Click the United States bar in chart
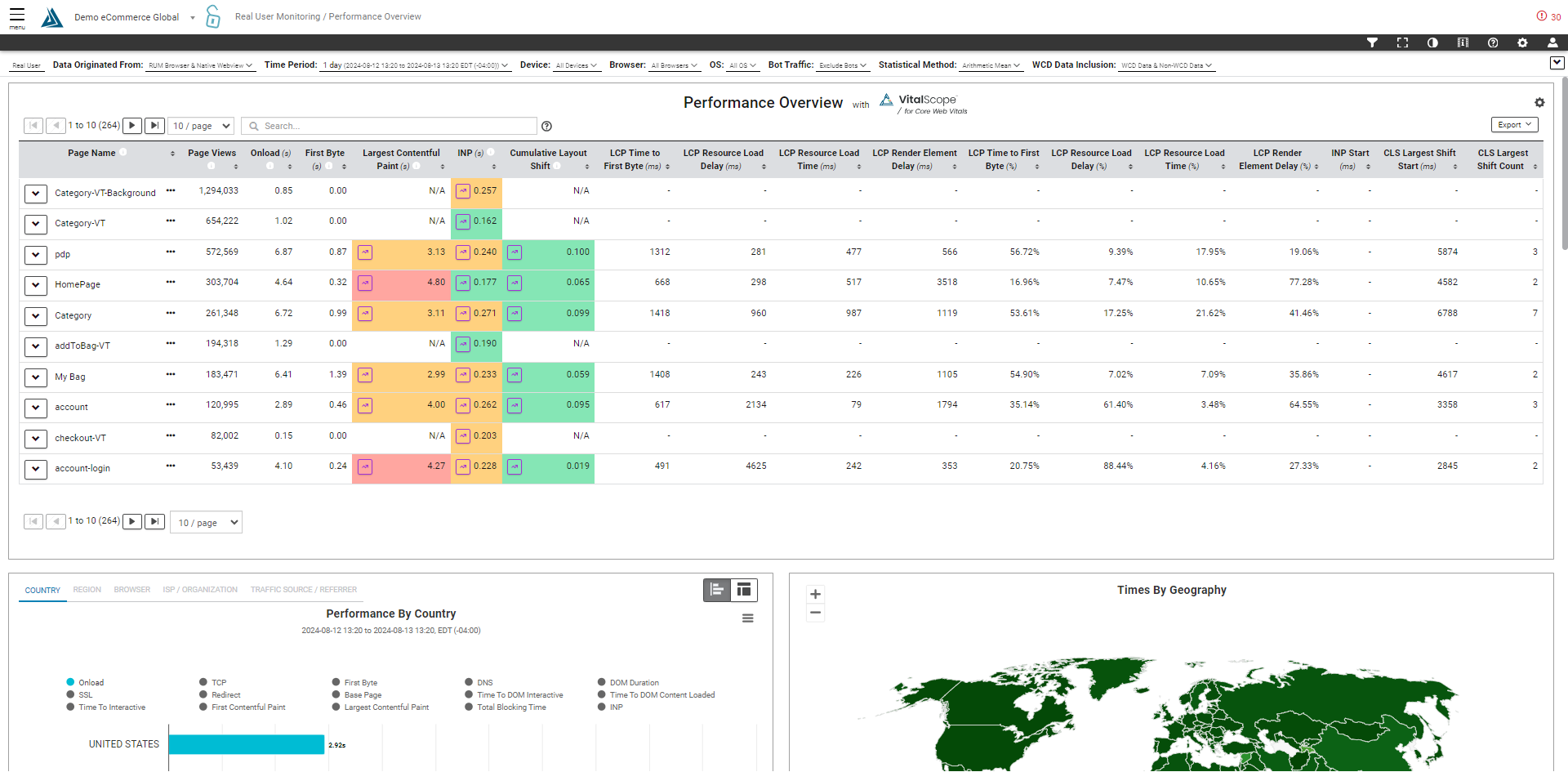 247,744
